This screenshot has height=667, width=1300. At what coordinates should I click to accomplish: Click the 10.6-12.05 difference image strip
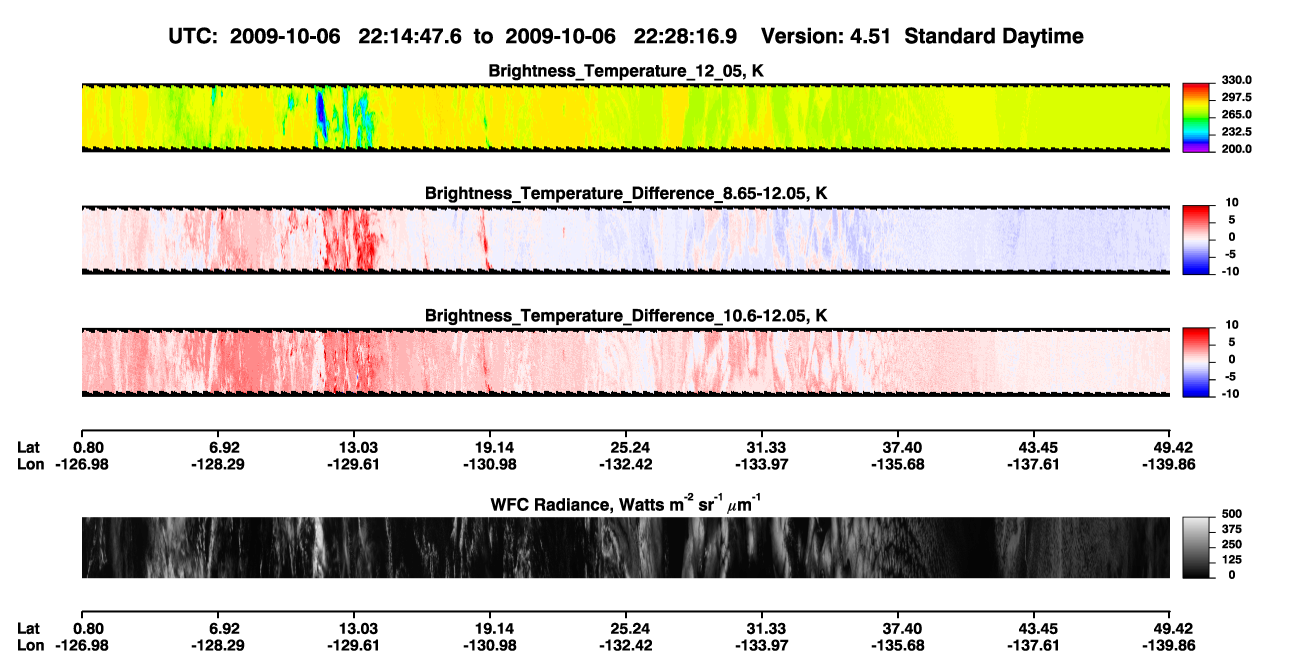[x=625, y=361]
